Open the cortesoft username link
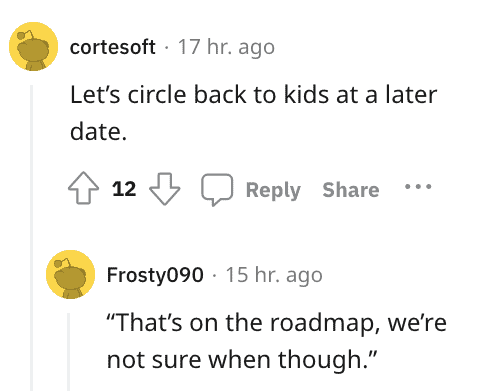 [x=113, y=47]
